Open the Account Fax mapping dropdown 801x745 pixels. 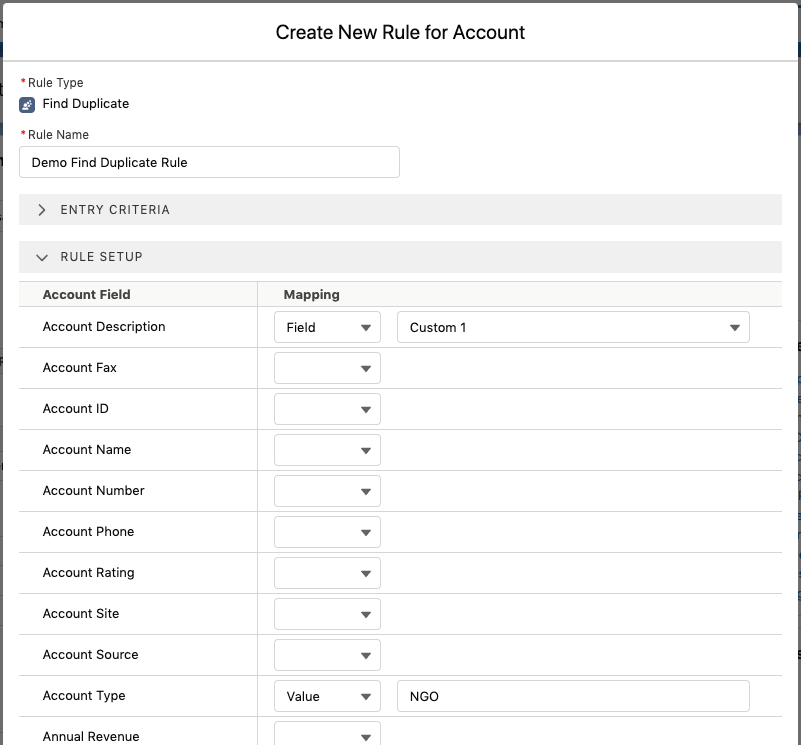[x=327, y=367]
